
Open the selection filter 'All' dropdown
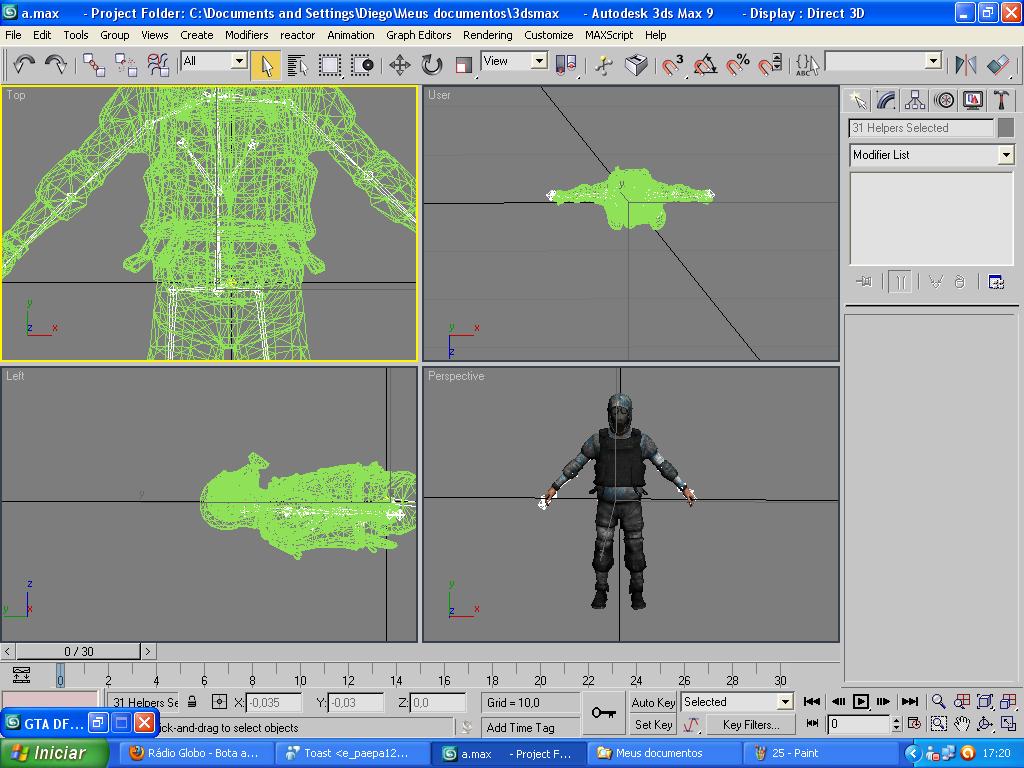(238, 61)
